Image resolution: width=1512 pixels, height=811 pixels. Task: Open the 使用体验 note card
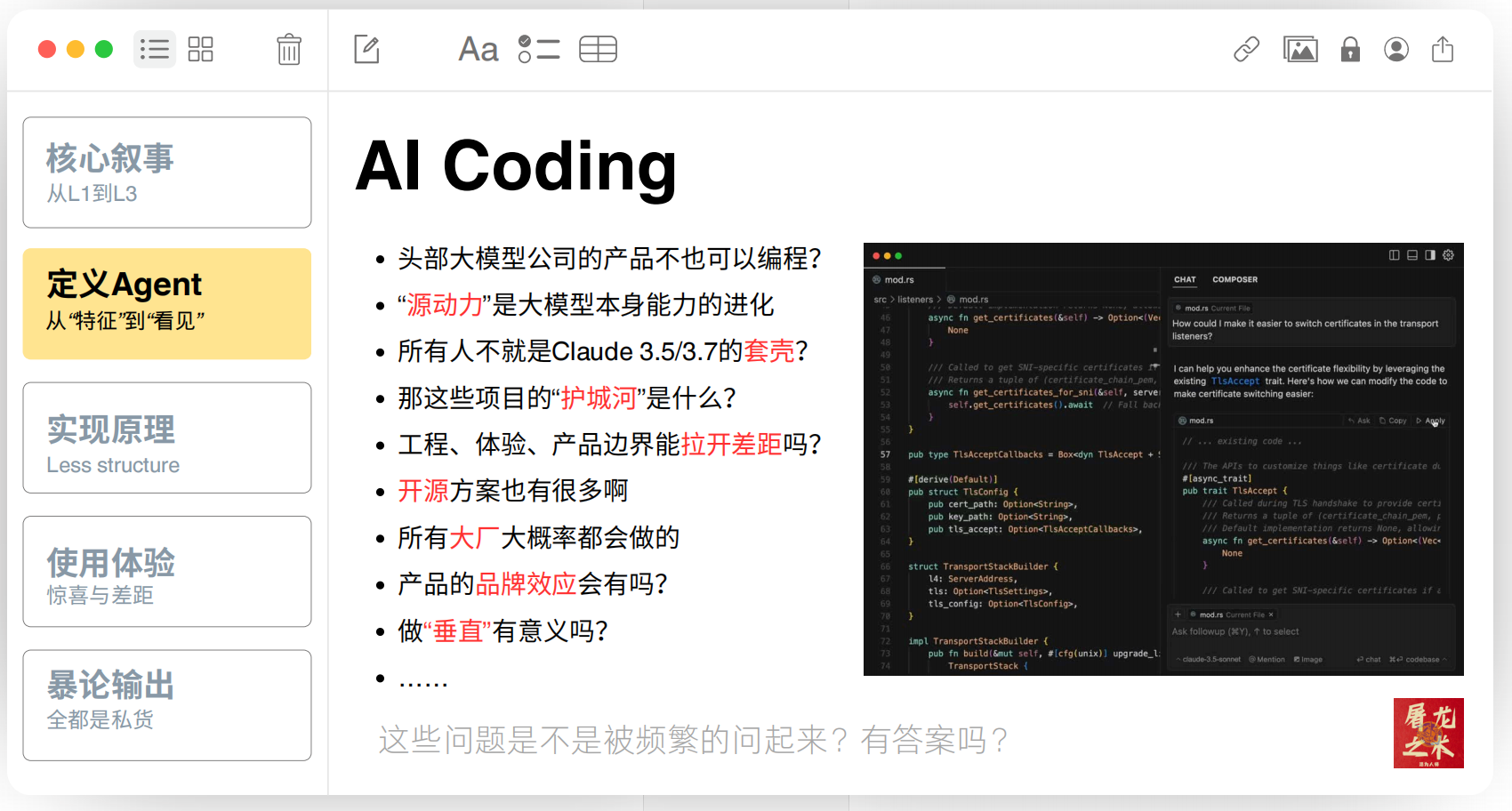(x=167, y=572)
